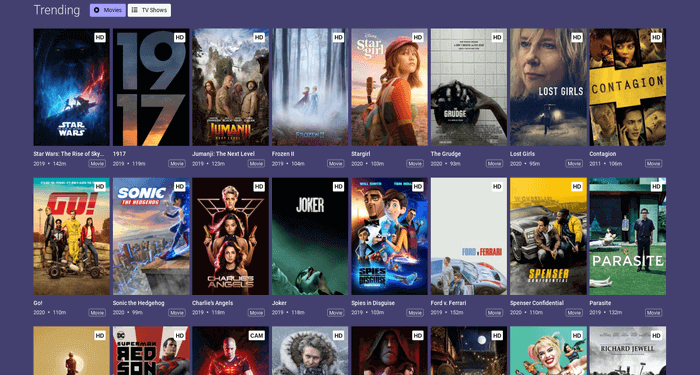The height and width of the screenshot is (375, 700).
Task: Open the Star Wars poster thumbnail
Action: click(x=71, y=87)
